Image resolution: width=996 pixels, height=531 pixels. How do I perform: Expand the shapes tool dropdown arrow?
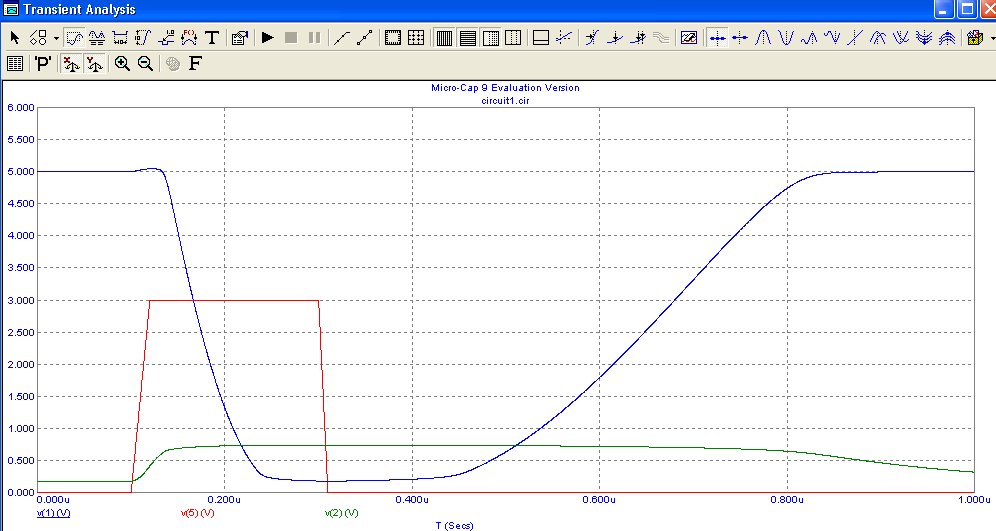click(56, 38)
